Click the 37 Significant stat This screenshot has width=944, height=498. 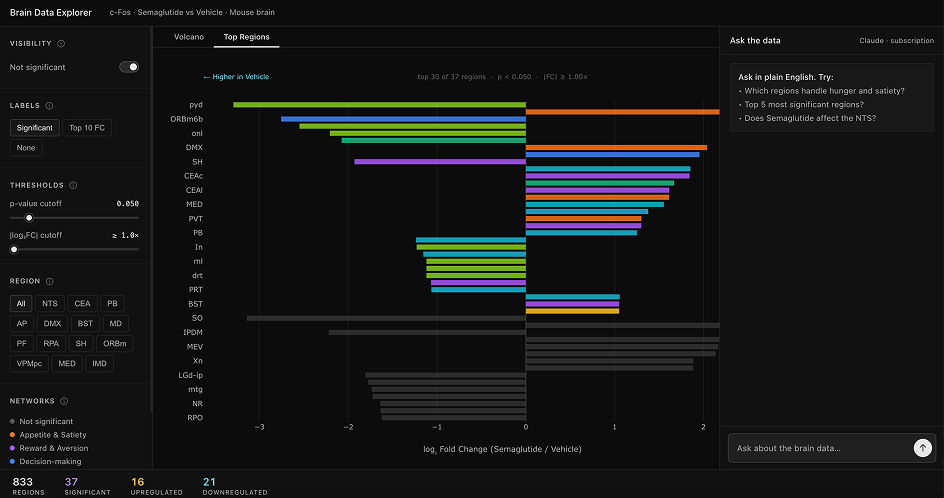(87, 485)
